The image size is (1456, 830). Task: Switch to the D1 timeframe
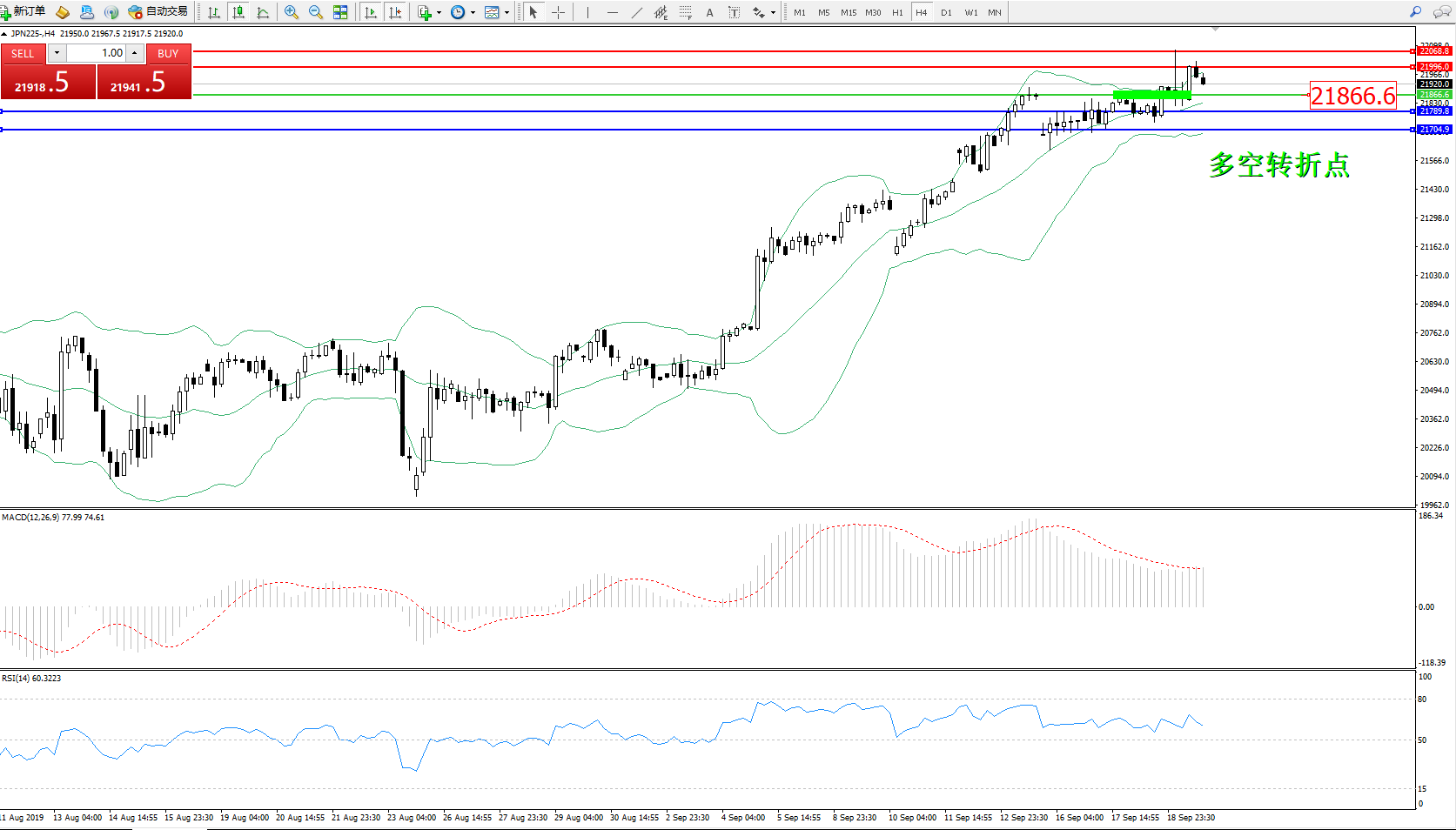(946, 12)
